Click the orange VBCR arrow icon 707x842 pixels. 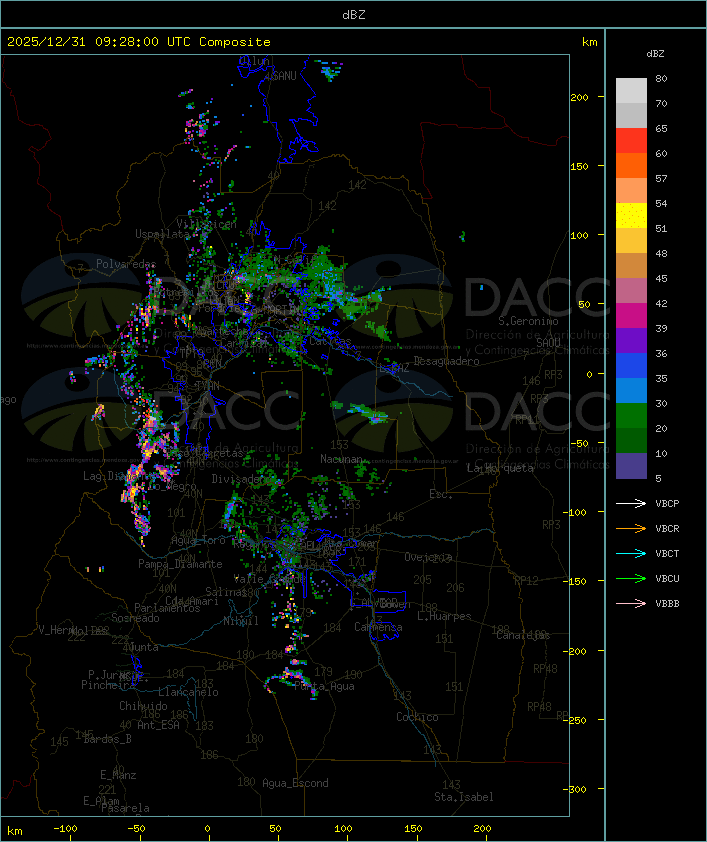(631, 528)
